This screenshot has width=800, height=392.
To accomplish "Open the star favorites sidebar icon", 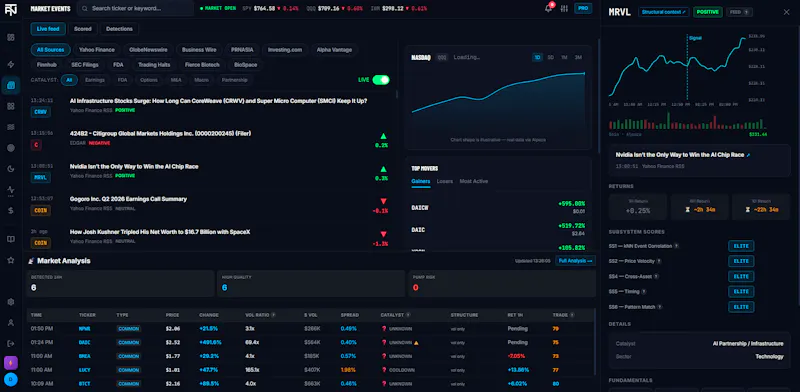I will tap(11, 260).
